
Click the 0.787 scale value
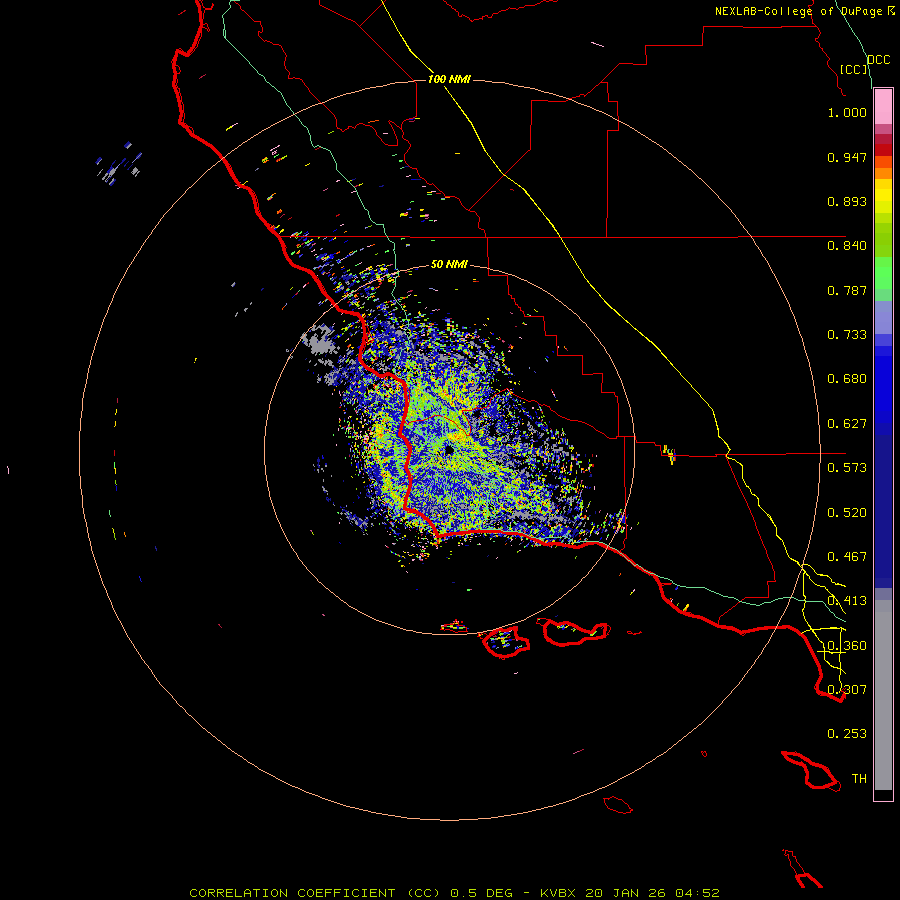pos(847,290)
